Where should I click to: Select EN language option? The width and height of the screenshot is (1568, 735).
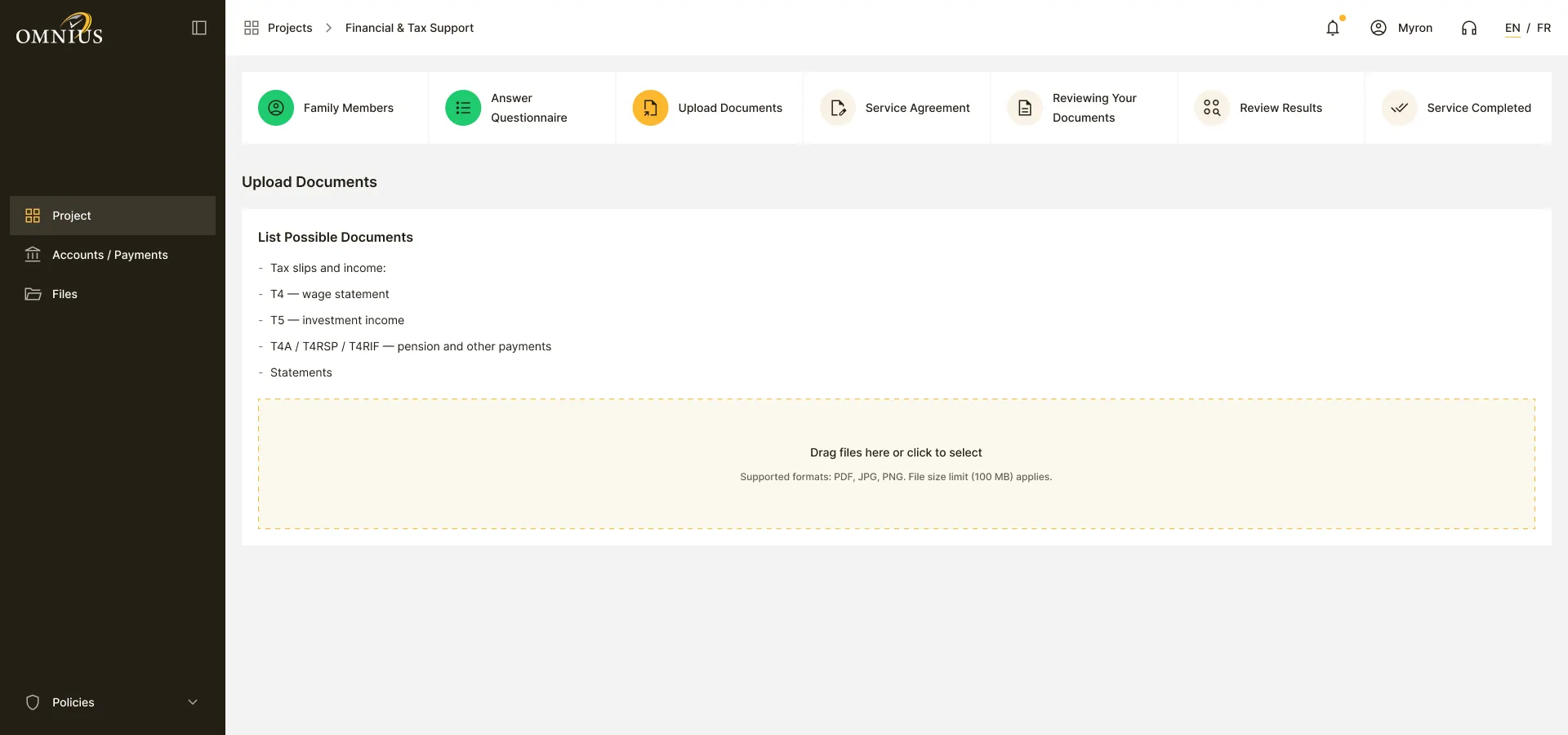(1512, 28)
